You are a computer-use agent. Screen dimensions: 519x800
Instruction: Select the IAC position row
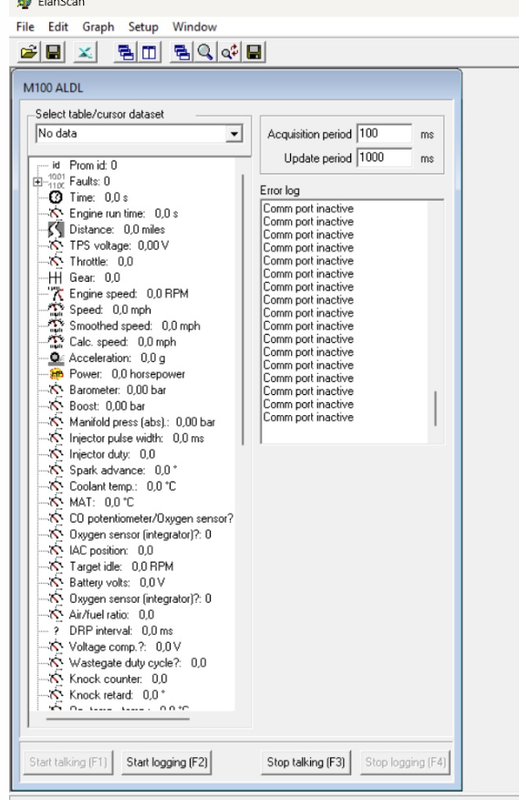[x=111, y=551]
